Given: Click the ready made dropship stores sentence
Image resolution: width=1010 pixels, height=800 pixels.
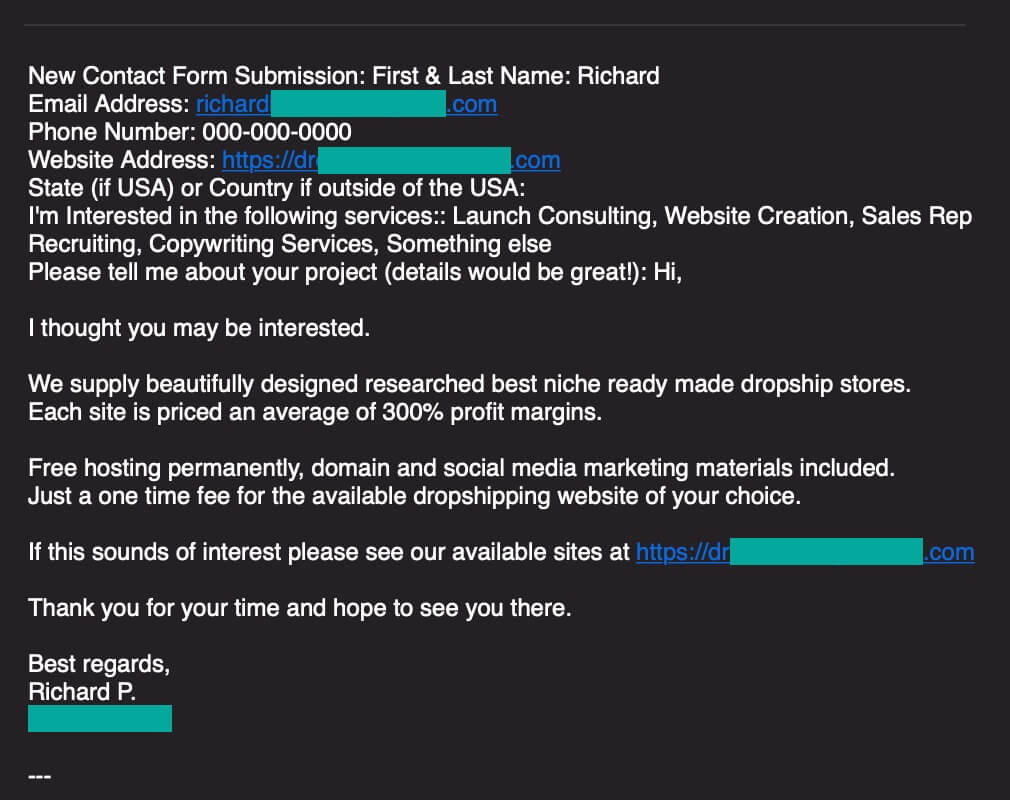Looking at the screenshot, I should [470, 384].
